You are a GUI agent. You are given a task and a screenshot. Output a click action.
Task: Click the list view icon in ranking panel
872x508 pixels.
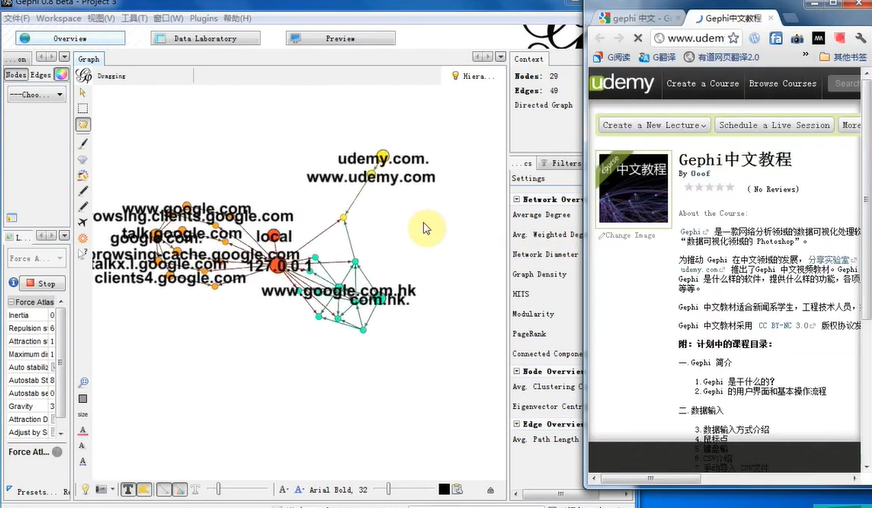click(12, 218)
